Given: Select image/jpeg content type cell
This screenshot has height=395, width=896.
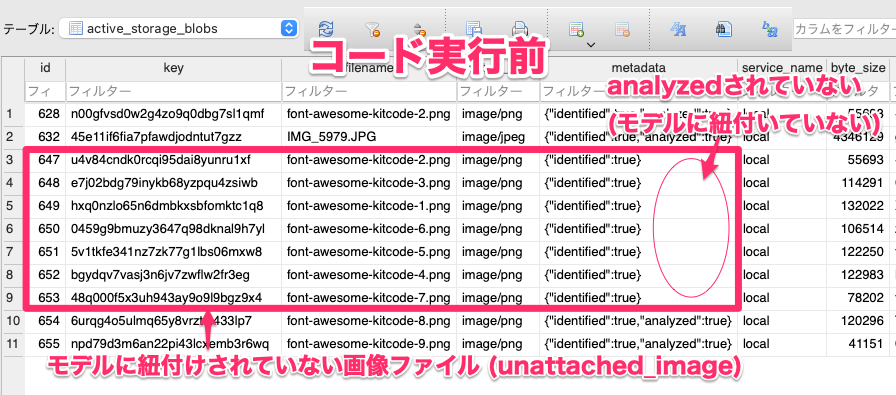Looking at the screenshot, I should (498, 137).
